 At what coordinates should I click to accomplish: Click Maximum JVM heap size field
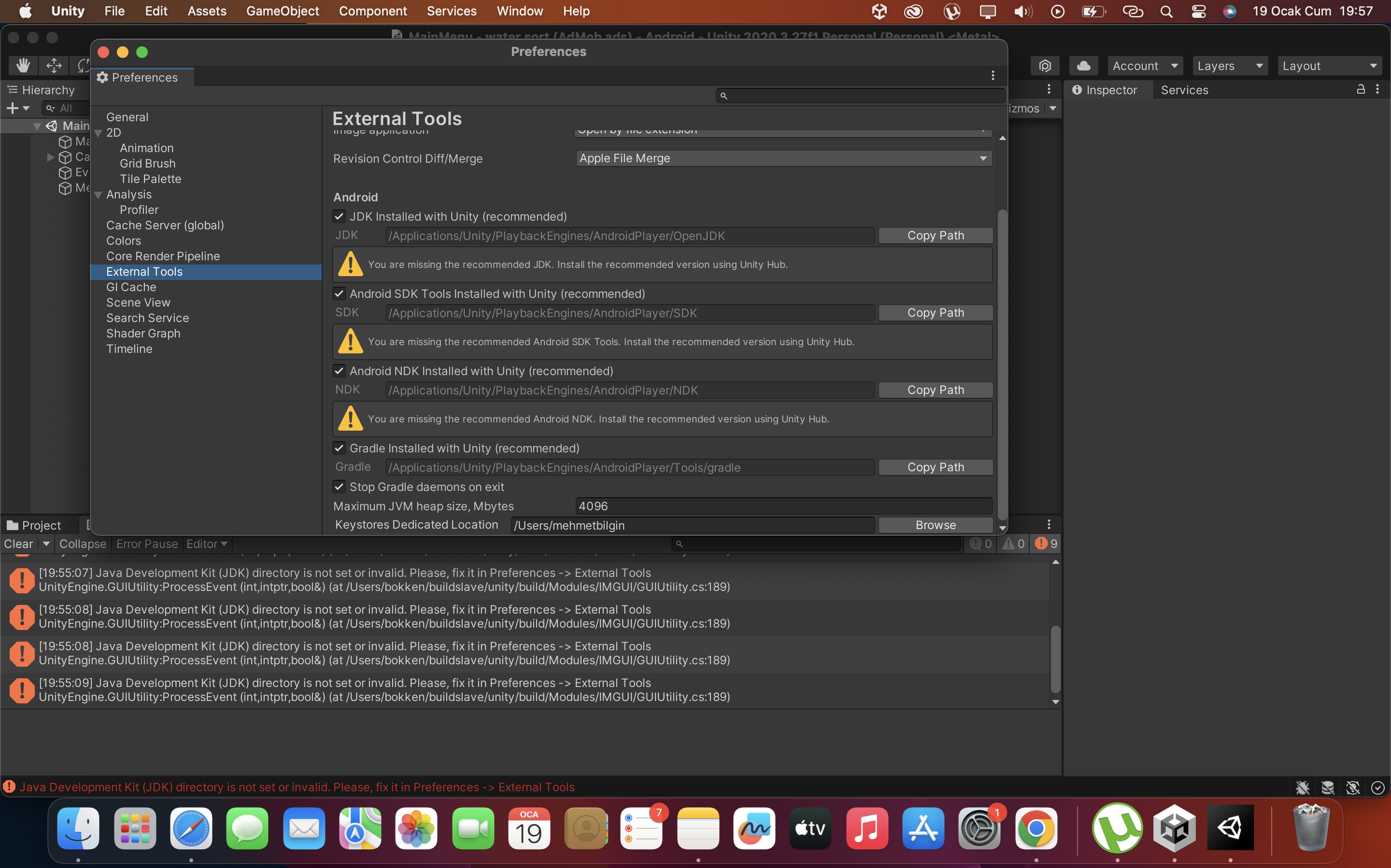click(783, 506)
